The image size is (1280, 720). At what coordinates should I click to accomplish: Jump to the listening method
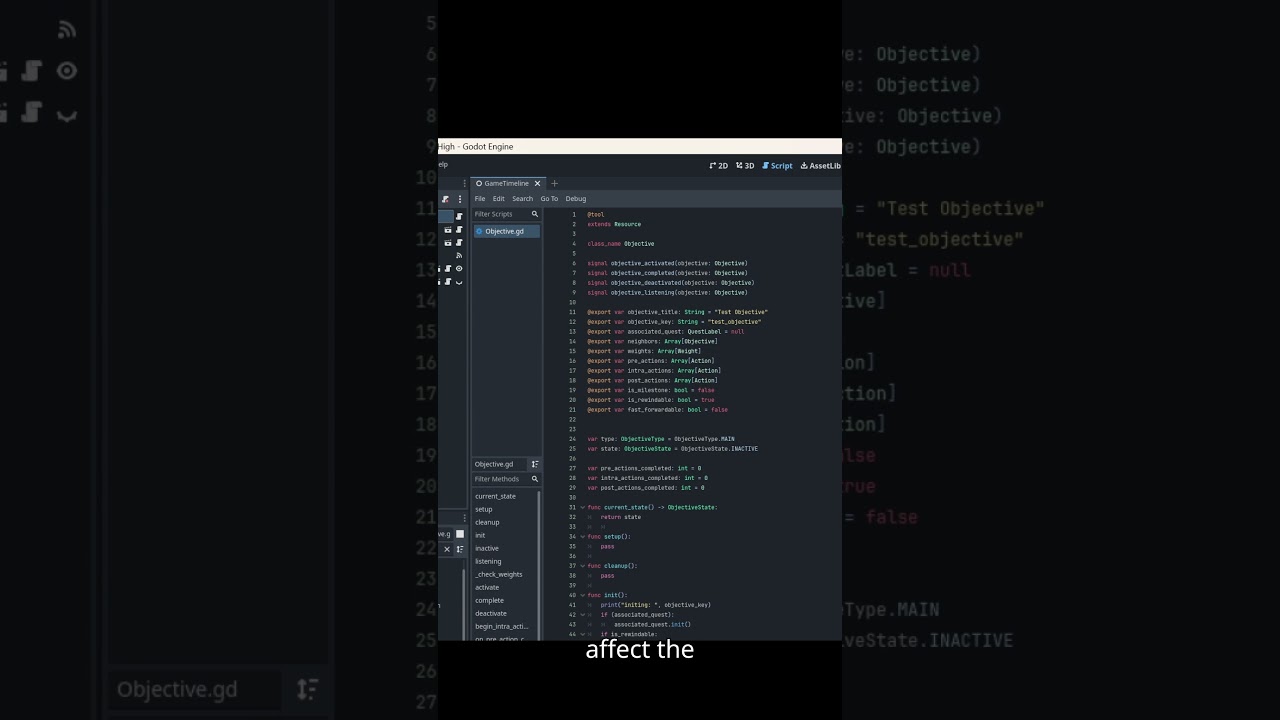pyautogui.click(x=488, y=561)
